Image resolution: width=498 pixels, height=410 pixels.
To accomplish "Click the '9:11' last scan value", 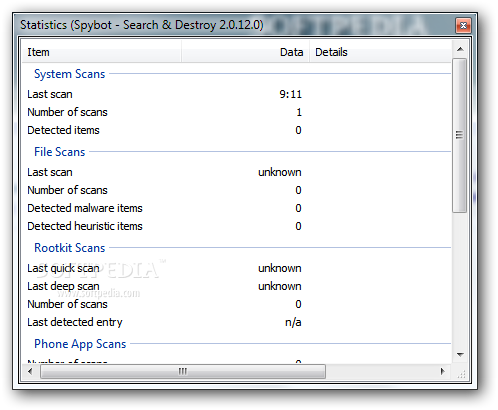I will coord(290,94).
